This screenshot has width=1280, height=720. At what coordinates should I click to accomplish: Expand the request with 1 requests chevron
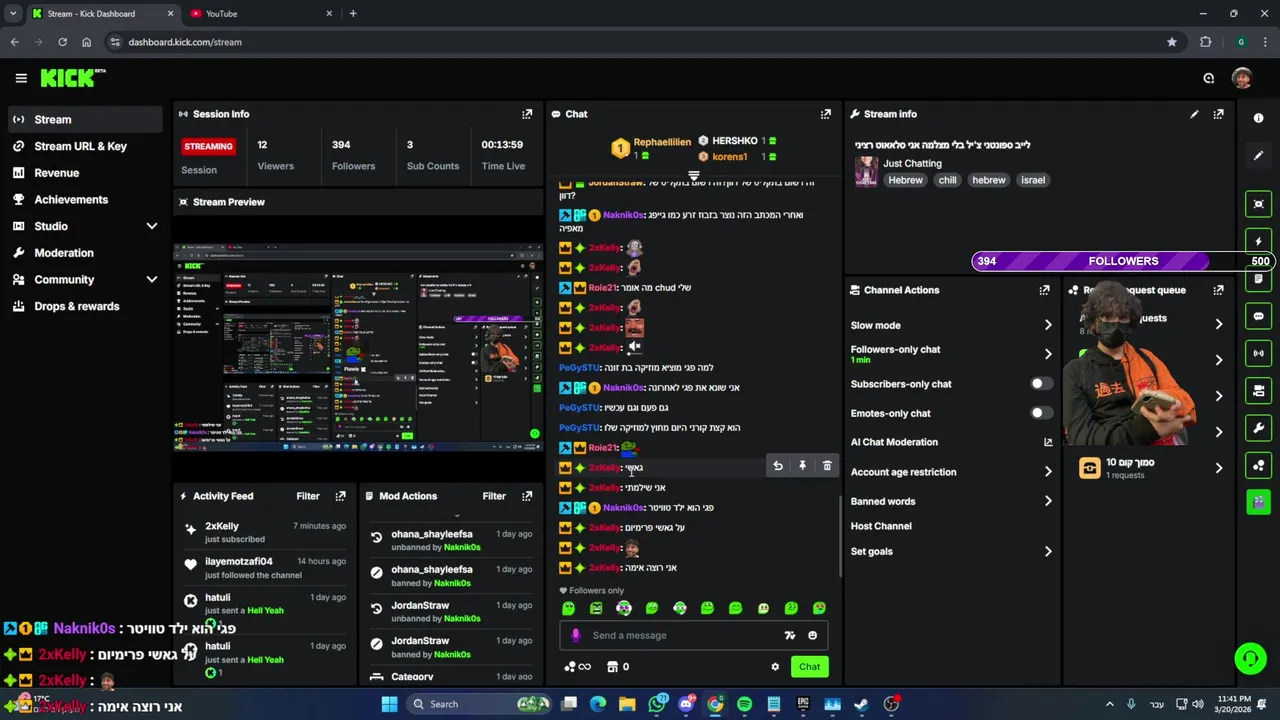(1218, 468)
